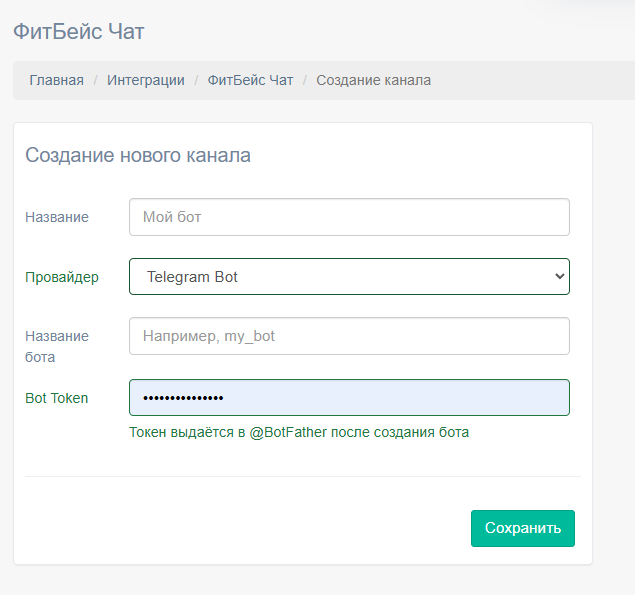
Task: Navigate to ФитБейс Чат breadcrumb link
Action: pos(250,80)
